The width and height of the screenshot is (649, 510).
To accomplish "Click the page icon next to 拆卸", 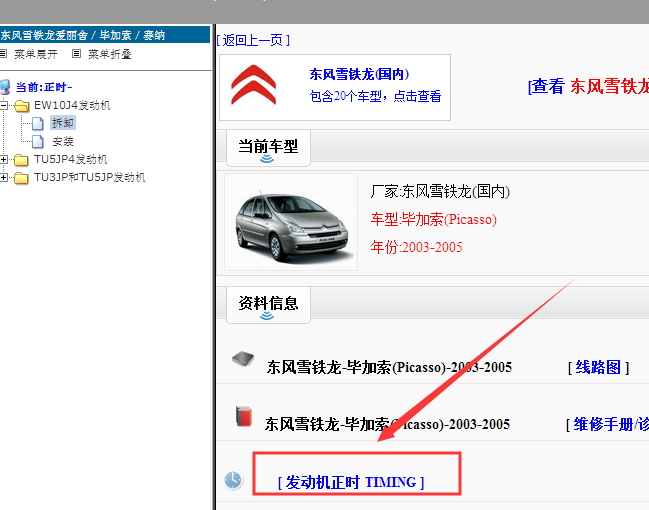I will tap(38, 123).
